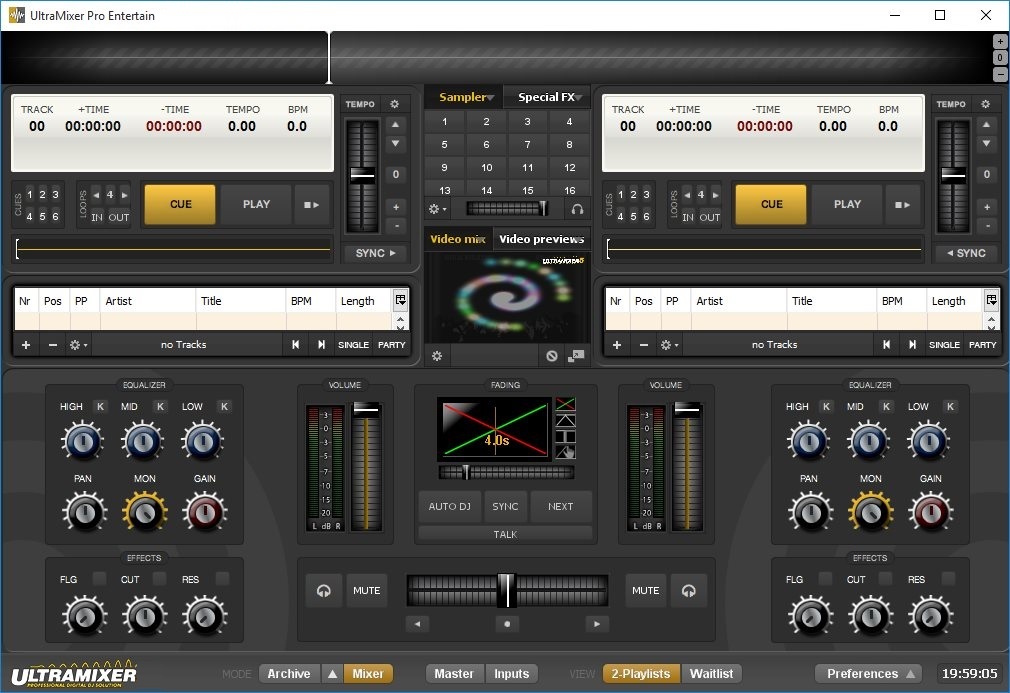This screenshot has height=693, width=1010.
Task: Remove track with right playlist minus icon
Action: click(644, 345)
